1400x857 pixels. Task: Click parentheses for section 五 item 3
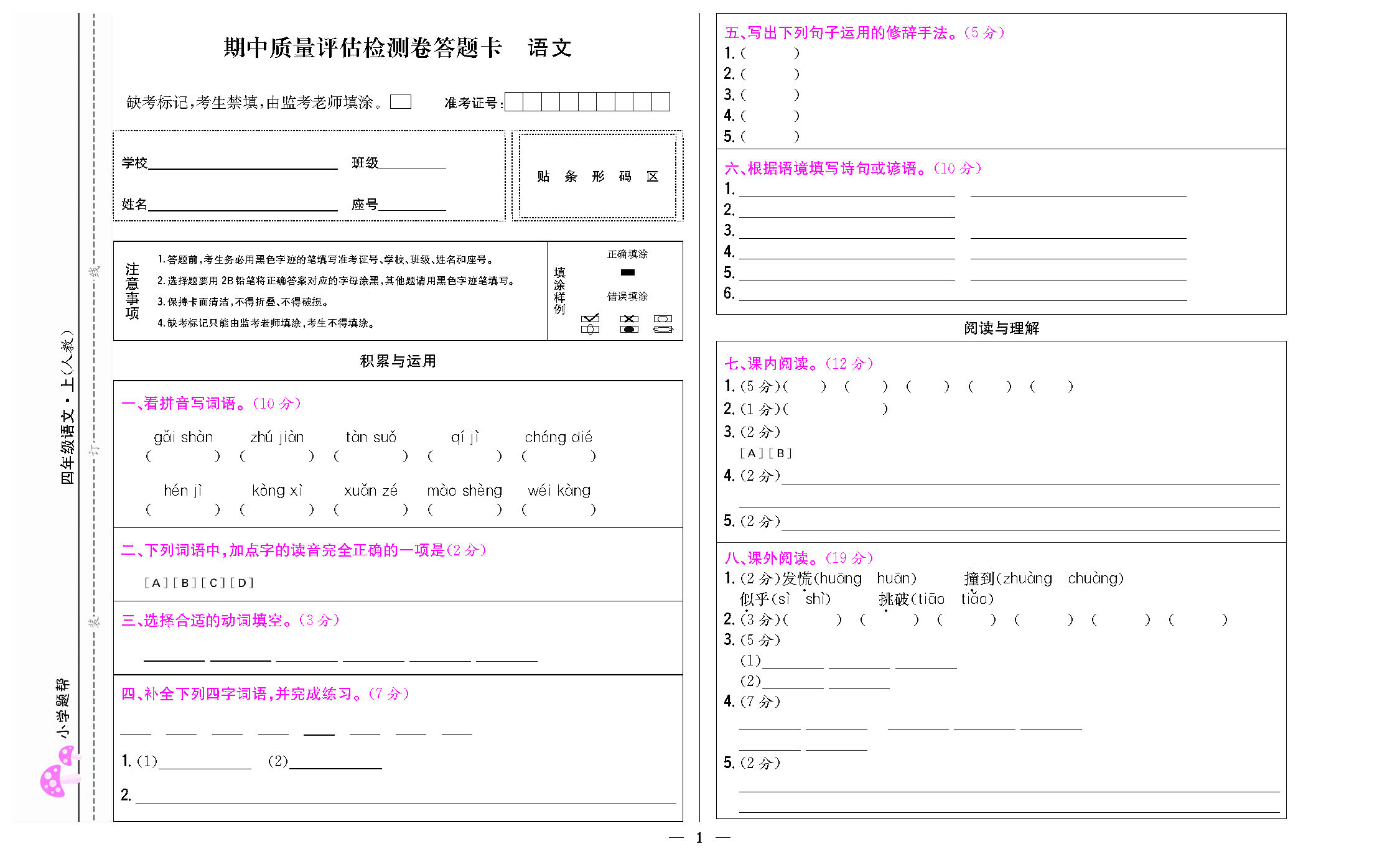(x=770, y=95)
